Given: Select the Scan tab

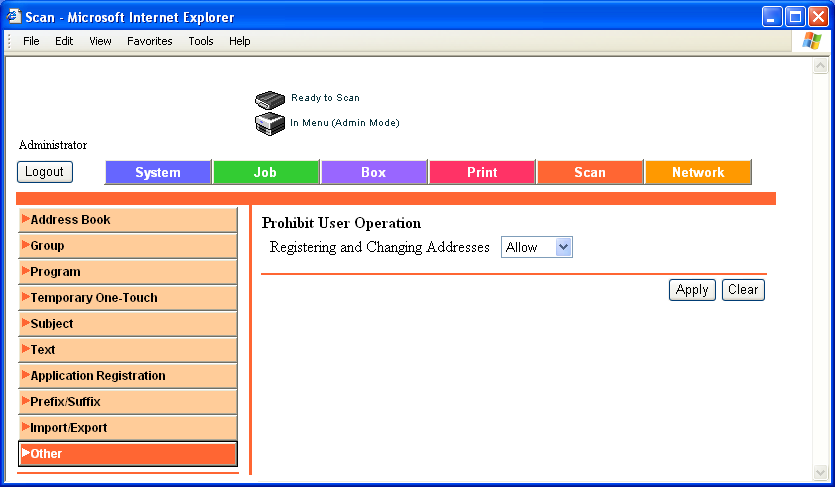Looking at the screenshot, I should pos(590,172).
